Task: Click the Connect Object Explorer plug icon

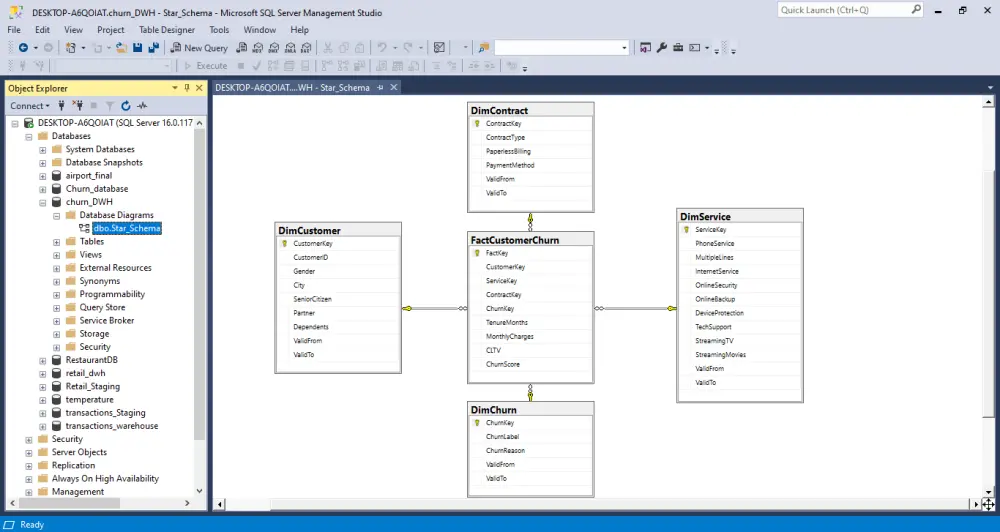Action: (x=62, y=106)
